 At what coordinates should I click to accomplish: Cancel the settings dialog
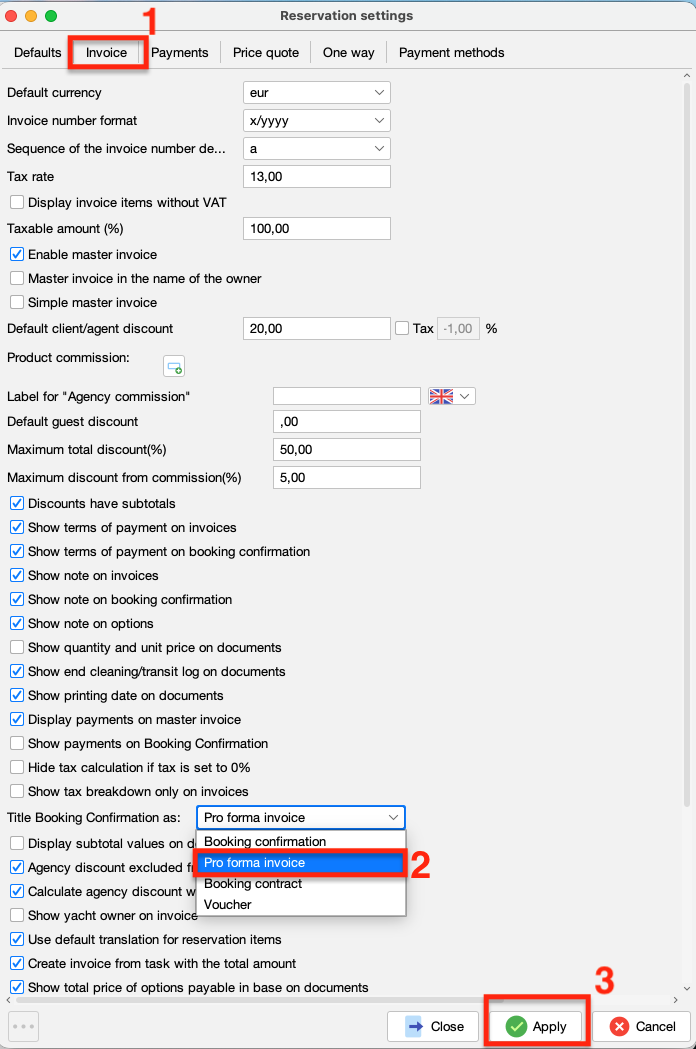coord(642,1026)
